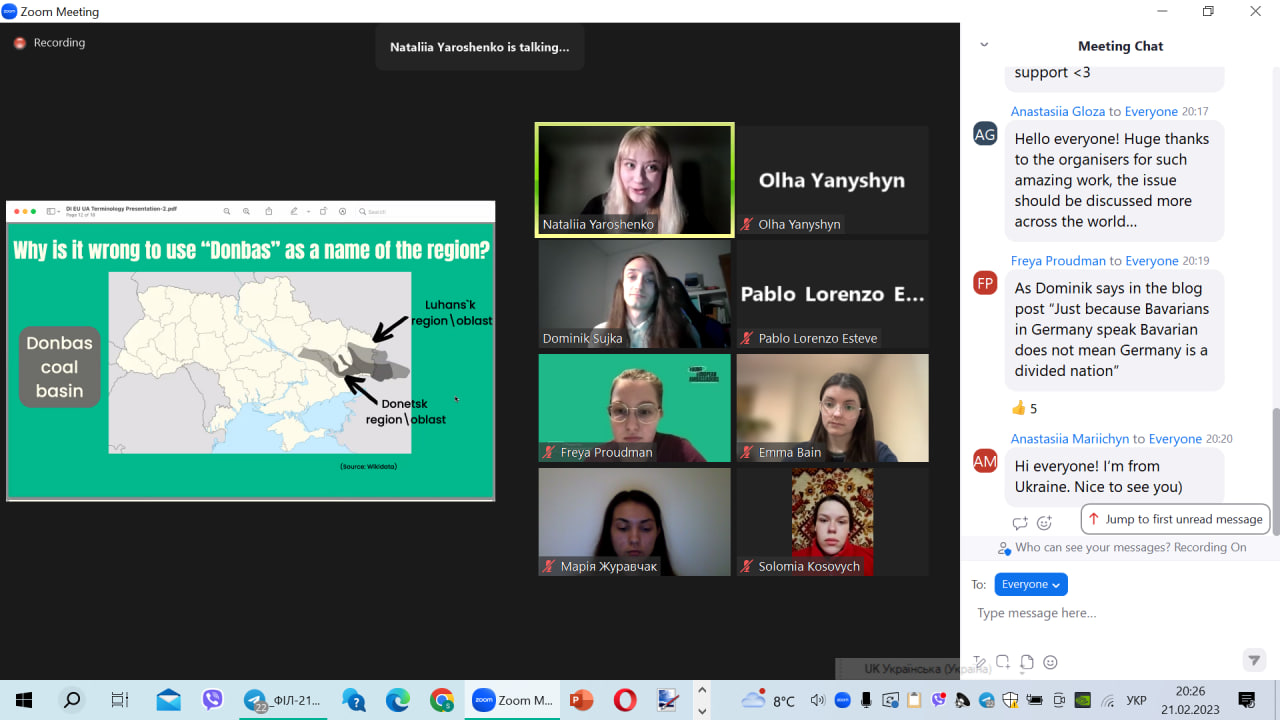This screenshot has height=720, width=1280.
Task: Open the reply-in-thread icon on Mariichyn's message
Action: [1020, 523]
